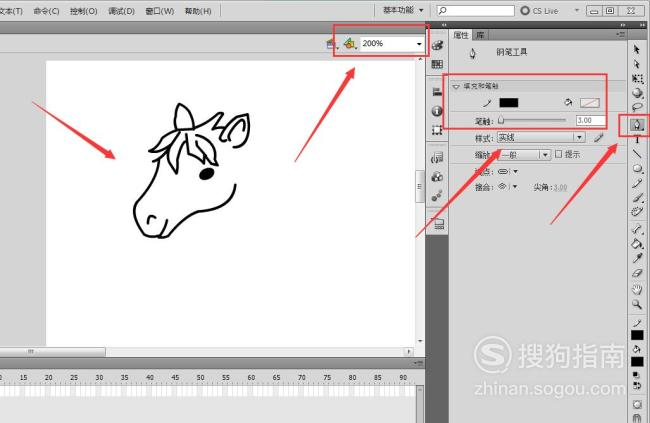Click frame 50 on timeline ruler
The width and height of the screenshot is (650, 423).
tap(200, 377)
